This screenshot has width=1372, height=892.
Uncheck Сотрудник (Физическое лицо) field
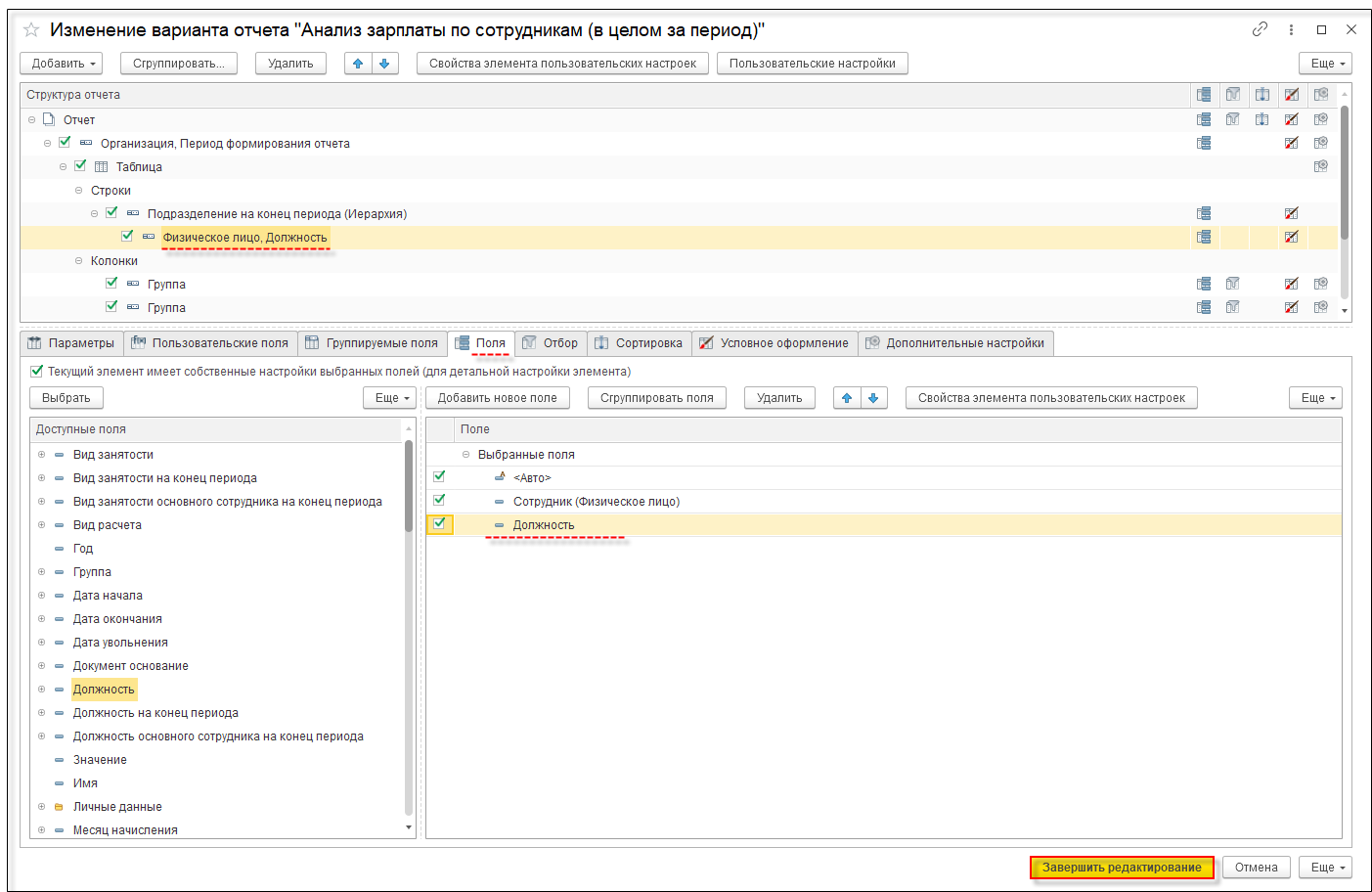pos(439,500)
